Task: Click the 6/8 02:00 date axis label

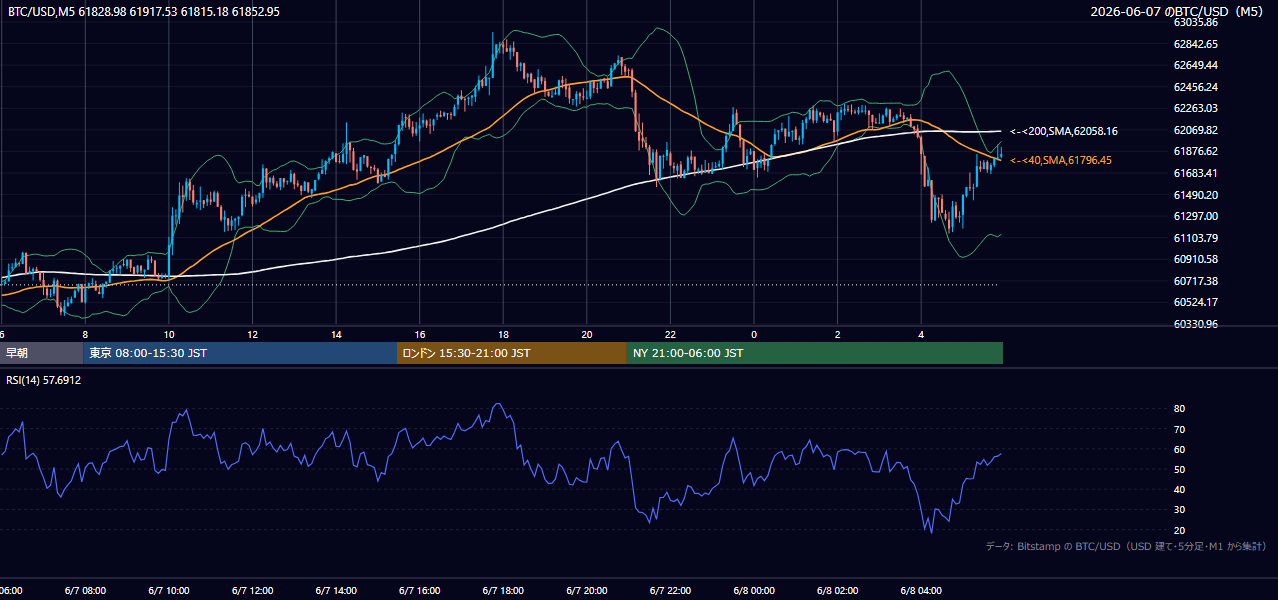Action: coord(837,591)
